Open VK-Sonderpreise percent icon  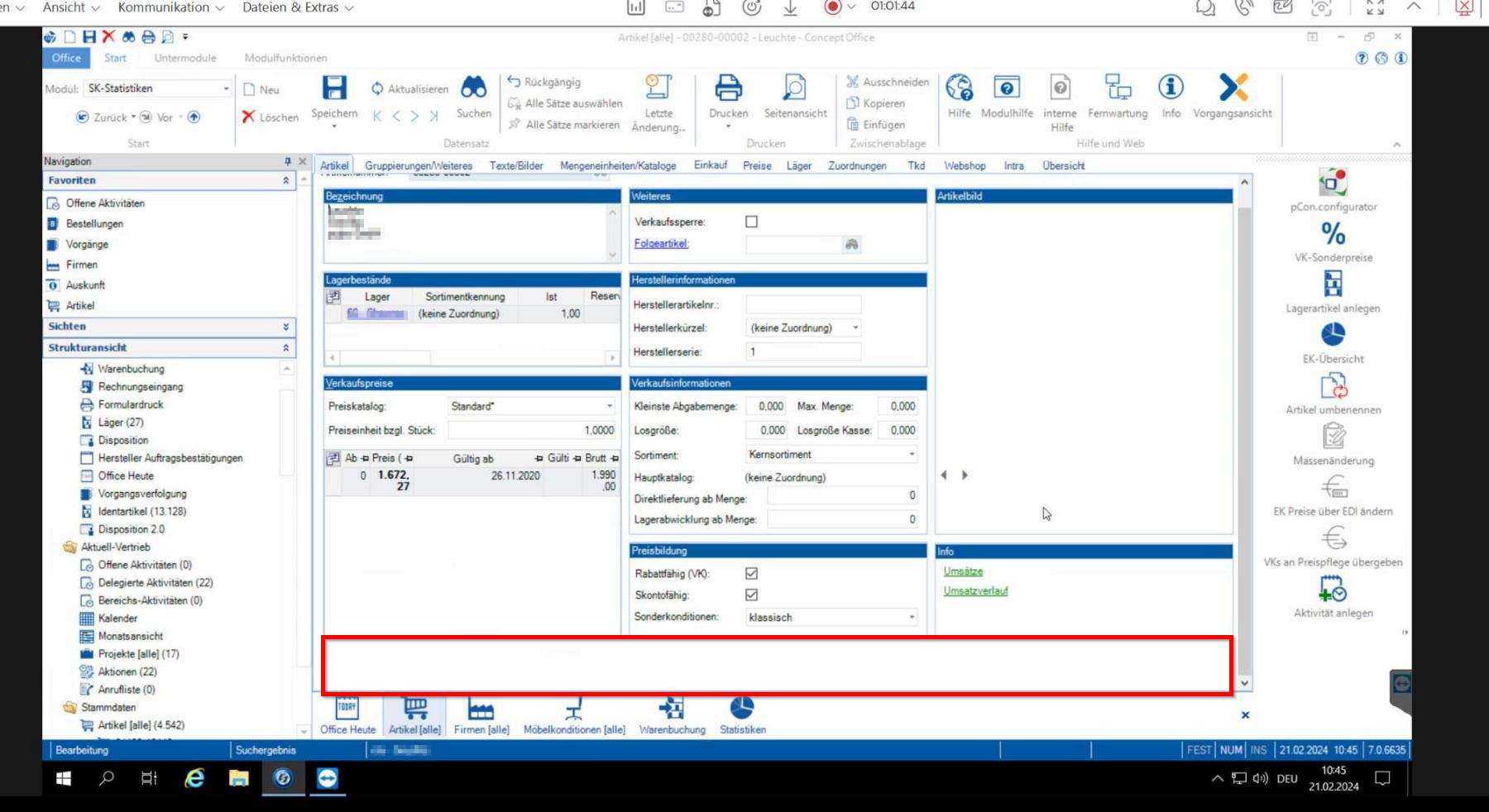click(x=1333, y=233)
